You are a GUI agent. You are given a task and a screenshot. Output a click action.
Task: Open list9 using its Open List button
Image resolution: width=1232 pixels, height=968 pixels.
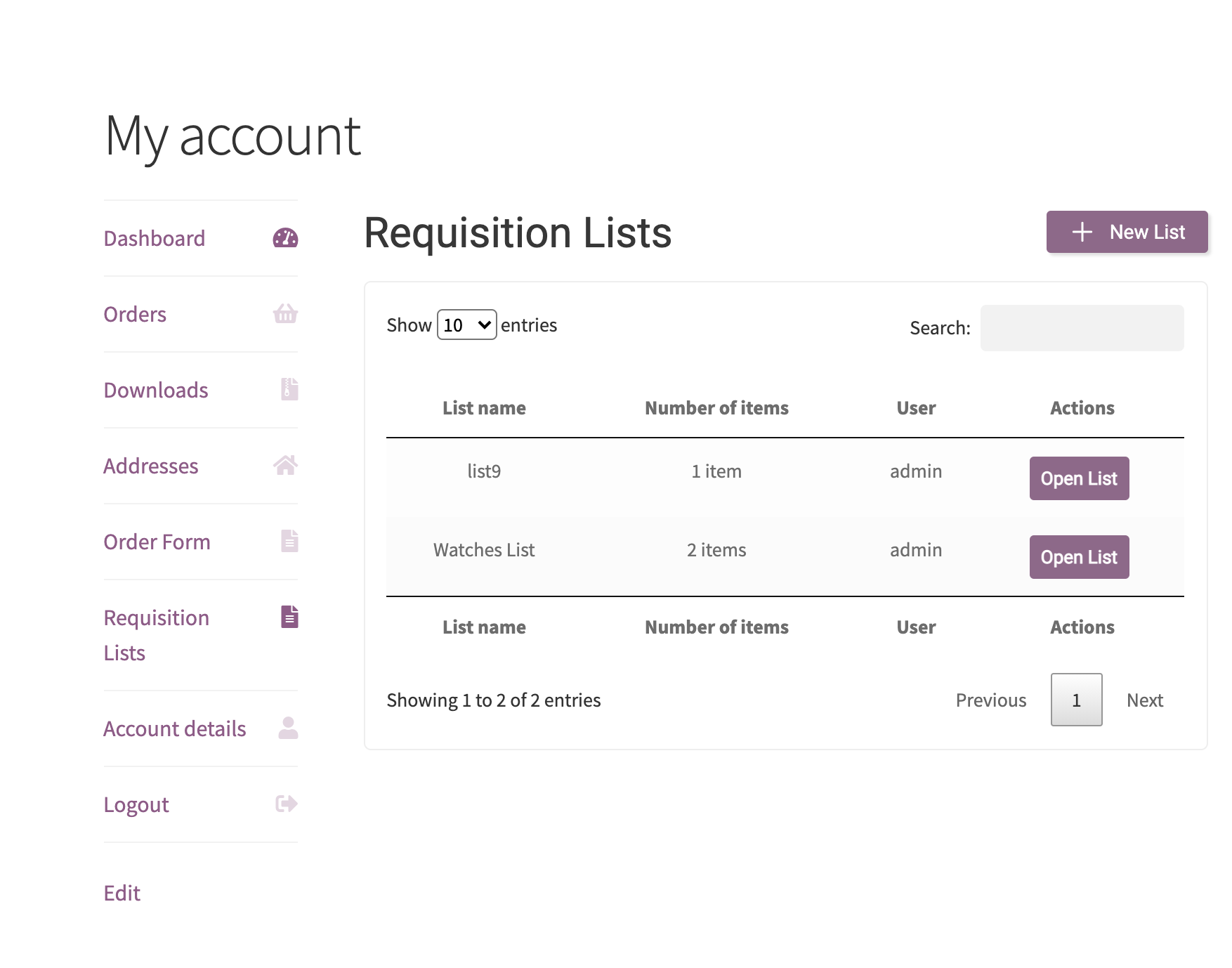(x=1079, y=478)
